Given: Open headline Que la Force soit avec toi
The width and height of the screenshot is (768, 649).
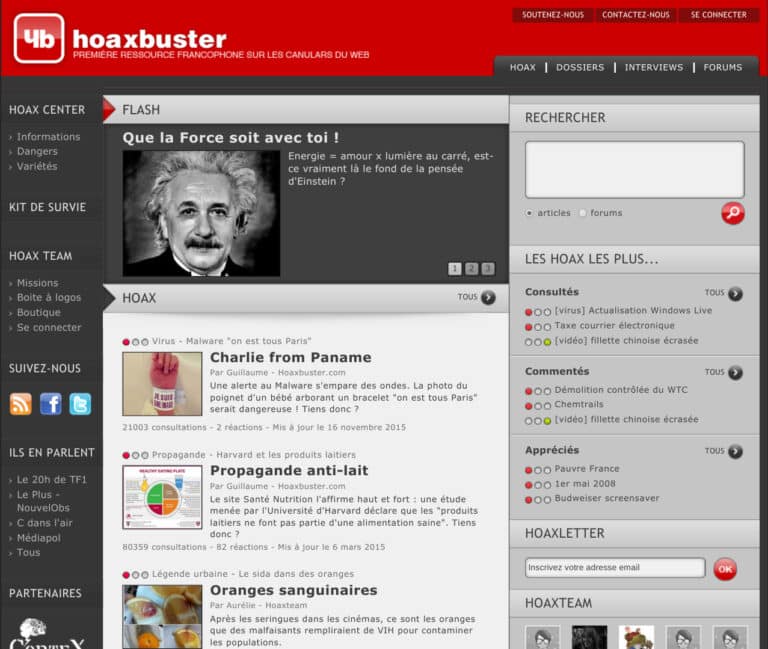Looking at the screenshot, I should 231,138.
